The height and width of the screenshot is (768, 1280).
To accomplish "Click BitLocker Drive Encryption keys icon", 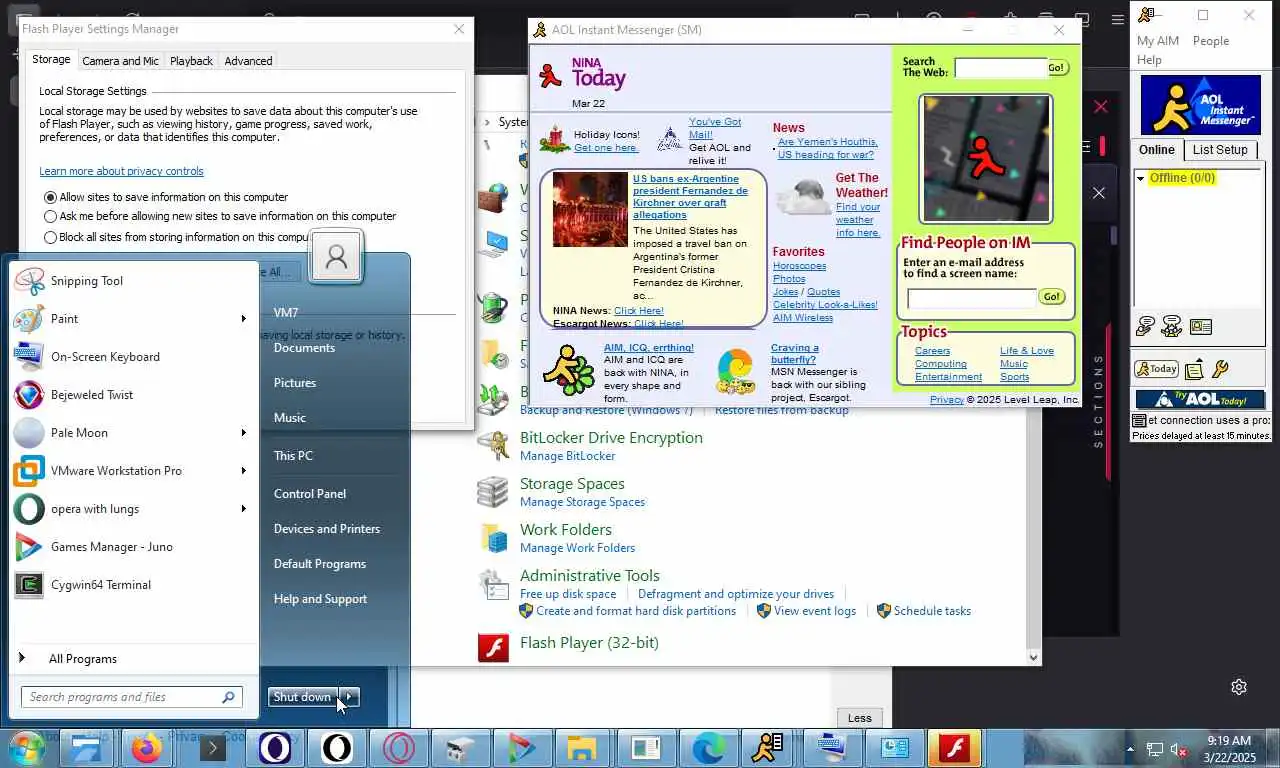I will (493, 445).
